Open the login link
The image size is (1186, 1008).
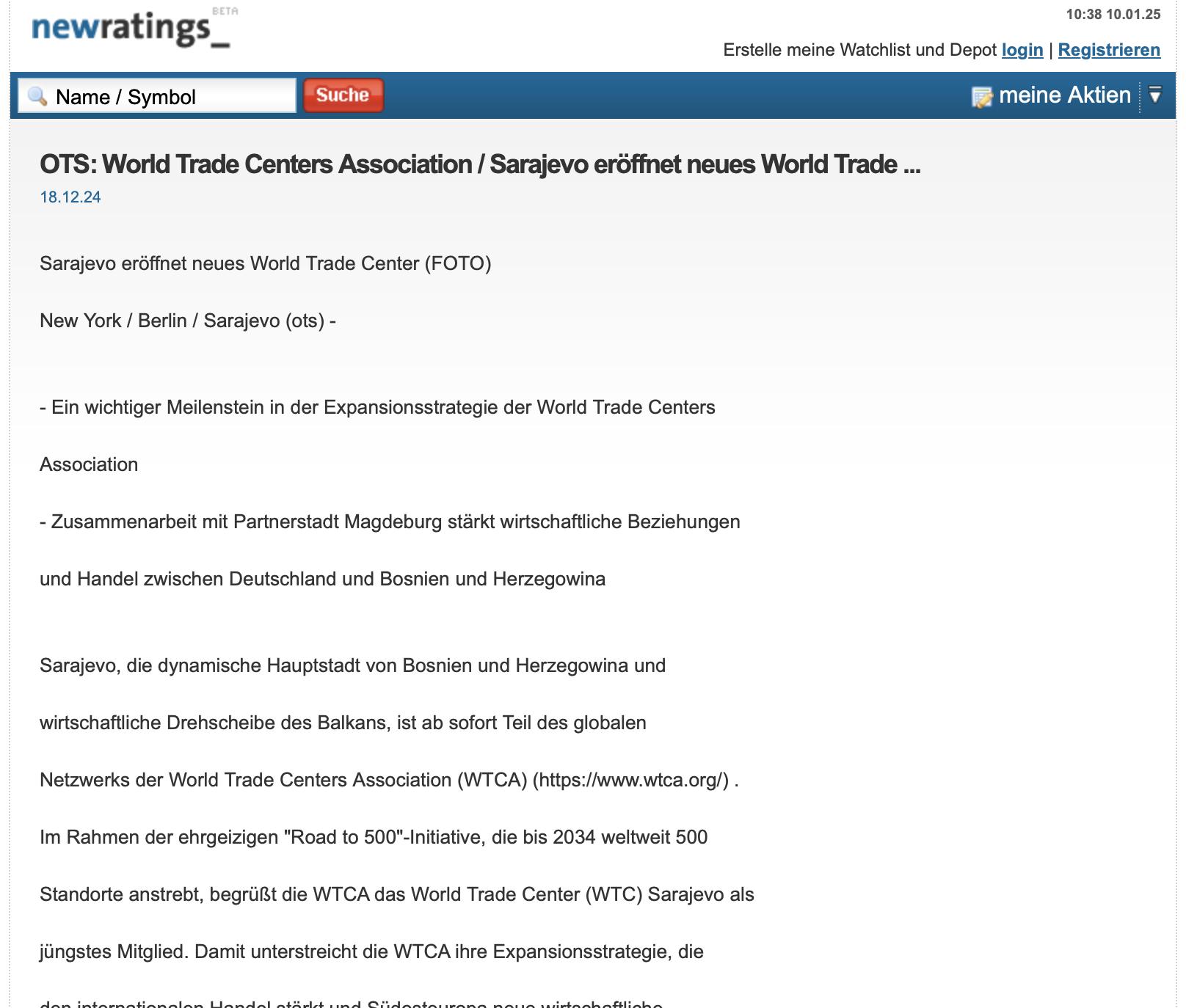tap(1022, 50)
